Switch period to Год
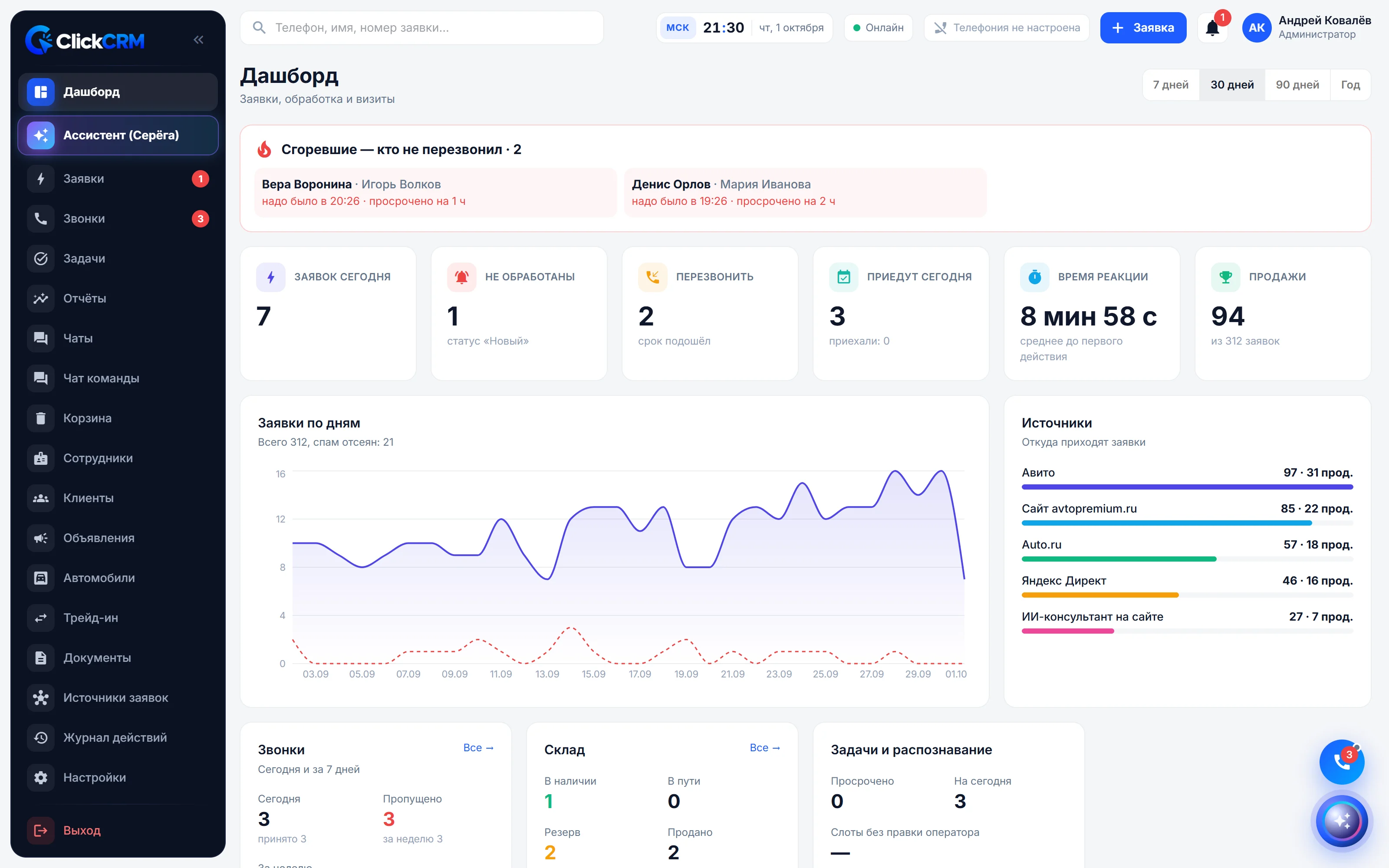Viewport: 1389px width, 868px height. (x=1350, y=85)
